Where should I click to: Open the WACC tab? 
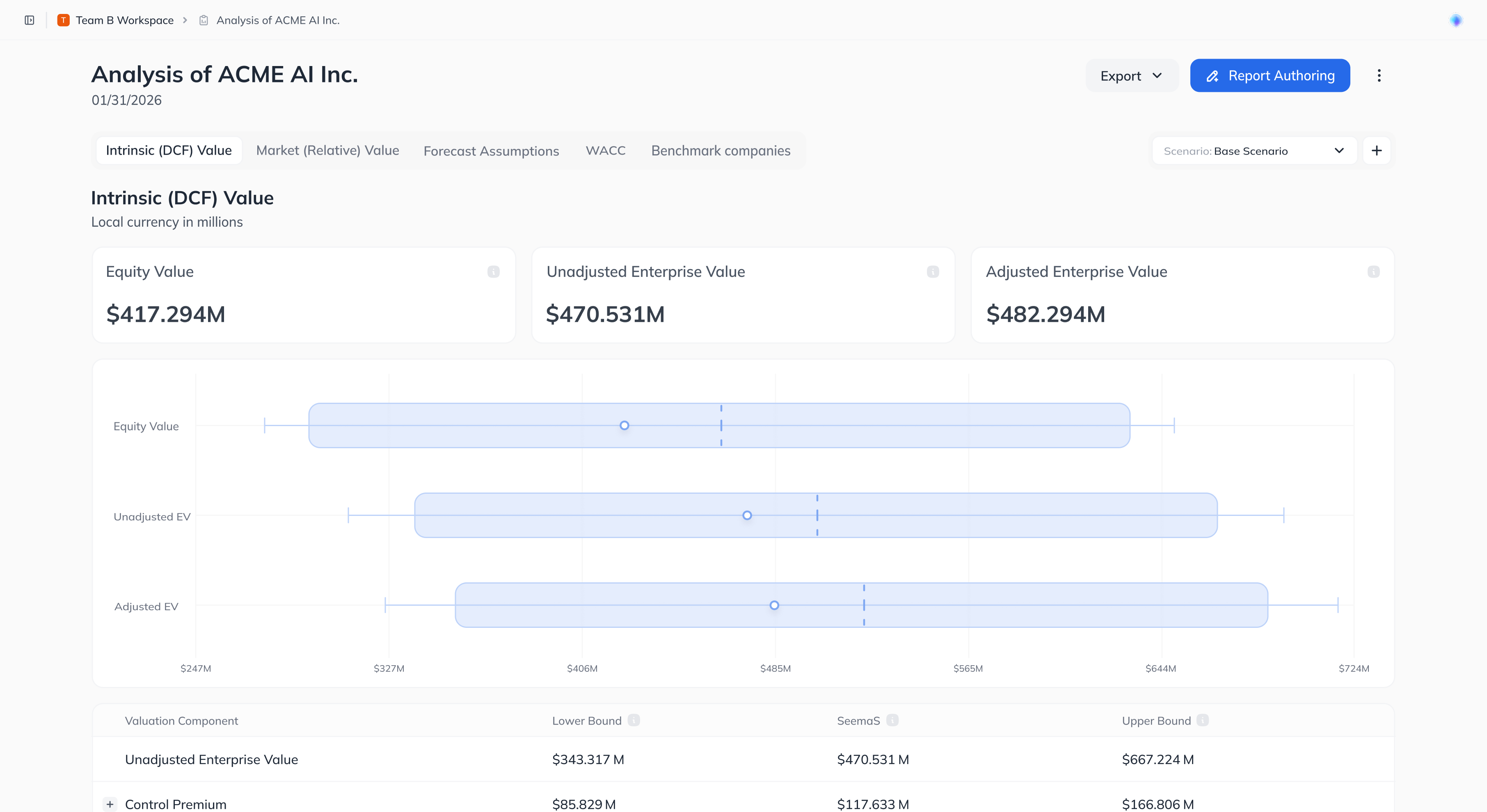605,151
